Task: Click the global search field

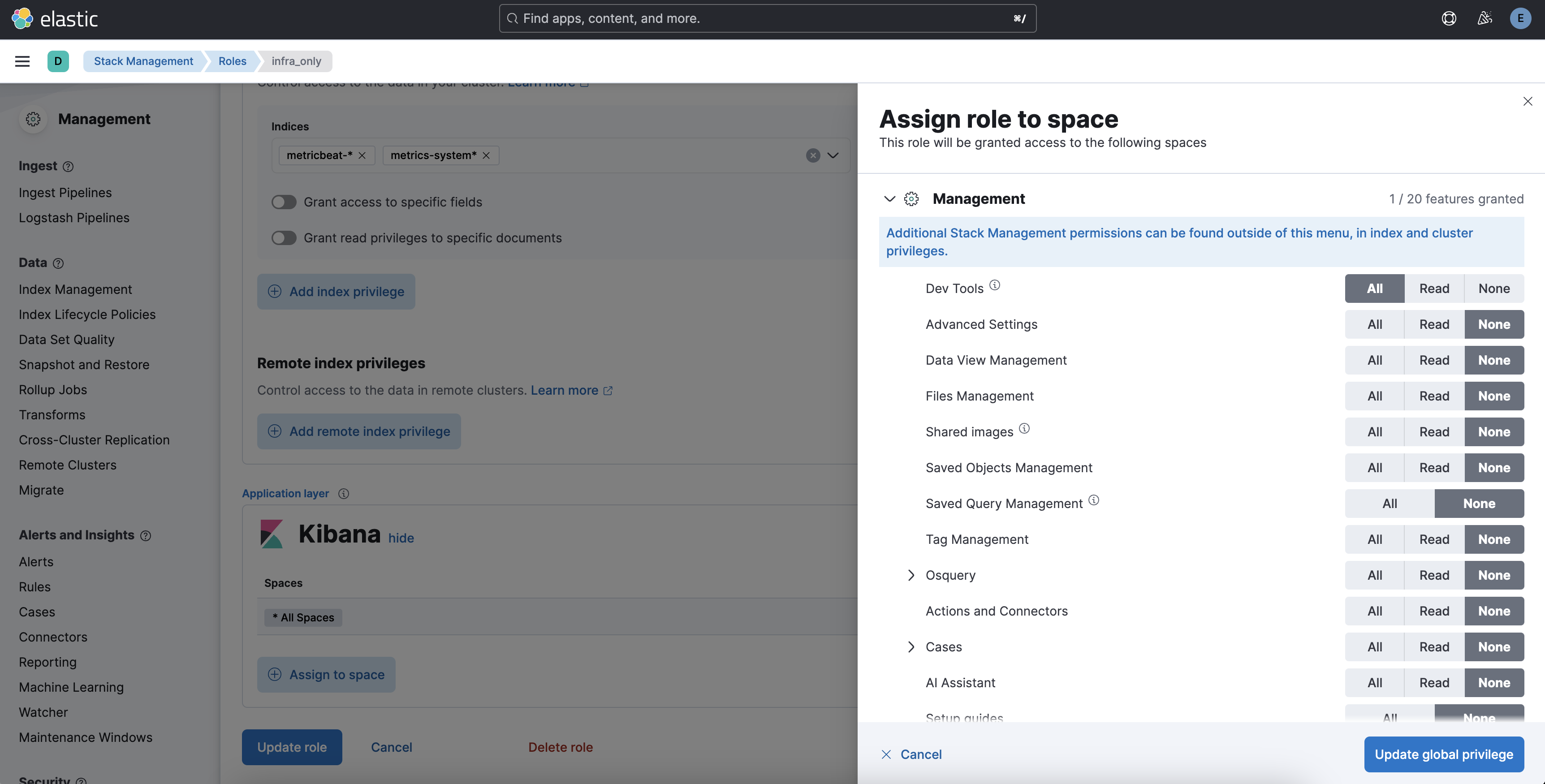Action: 767,19
